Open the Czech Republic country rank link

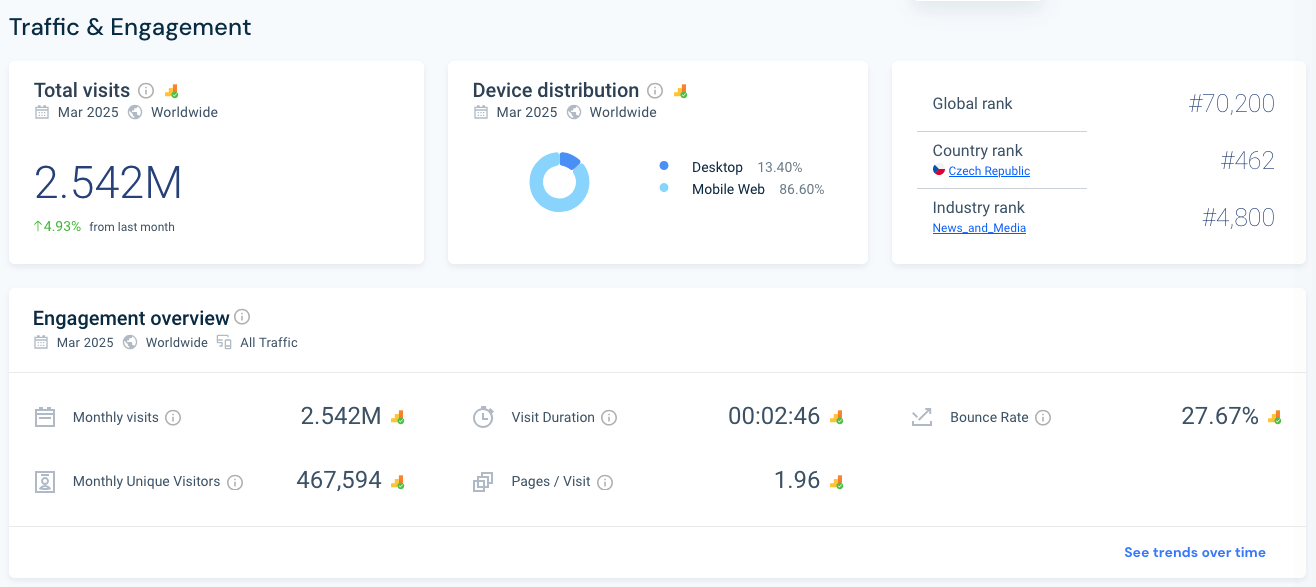(988, 171)
